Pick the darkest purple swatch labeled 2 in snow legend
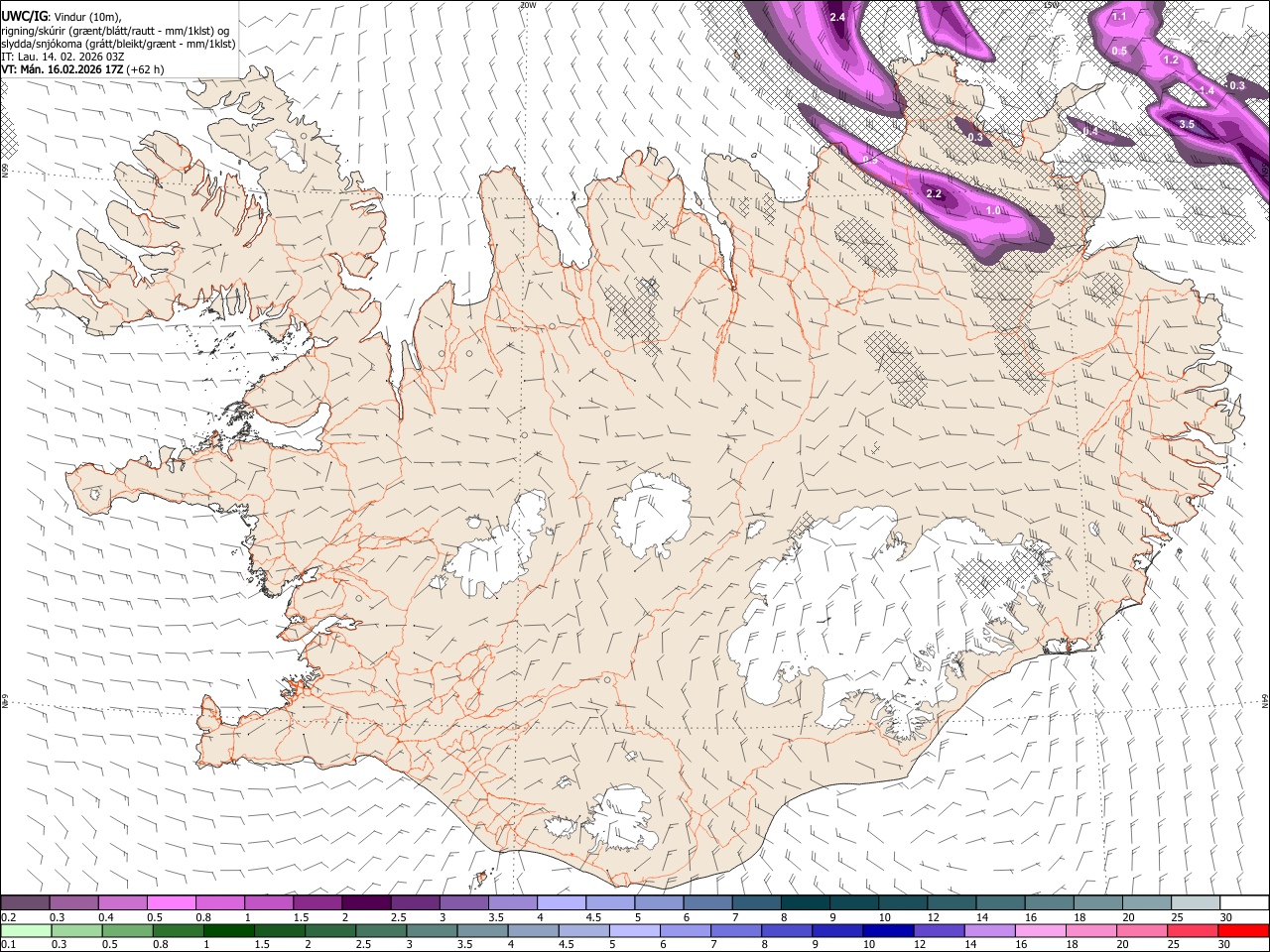1270x952 pixels. point(366,902)
